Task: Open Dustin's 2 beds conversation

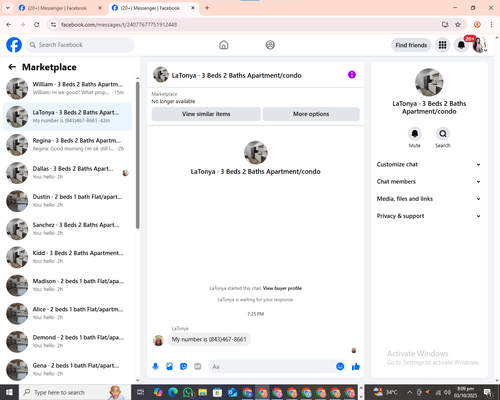Action: click(x=68, y=201)
